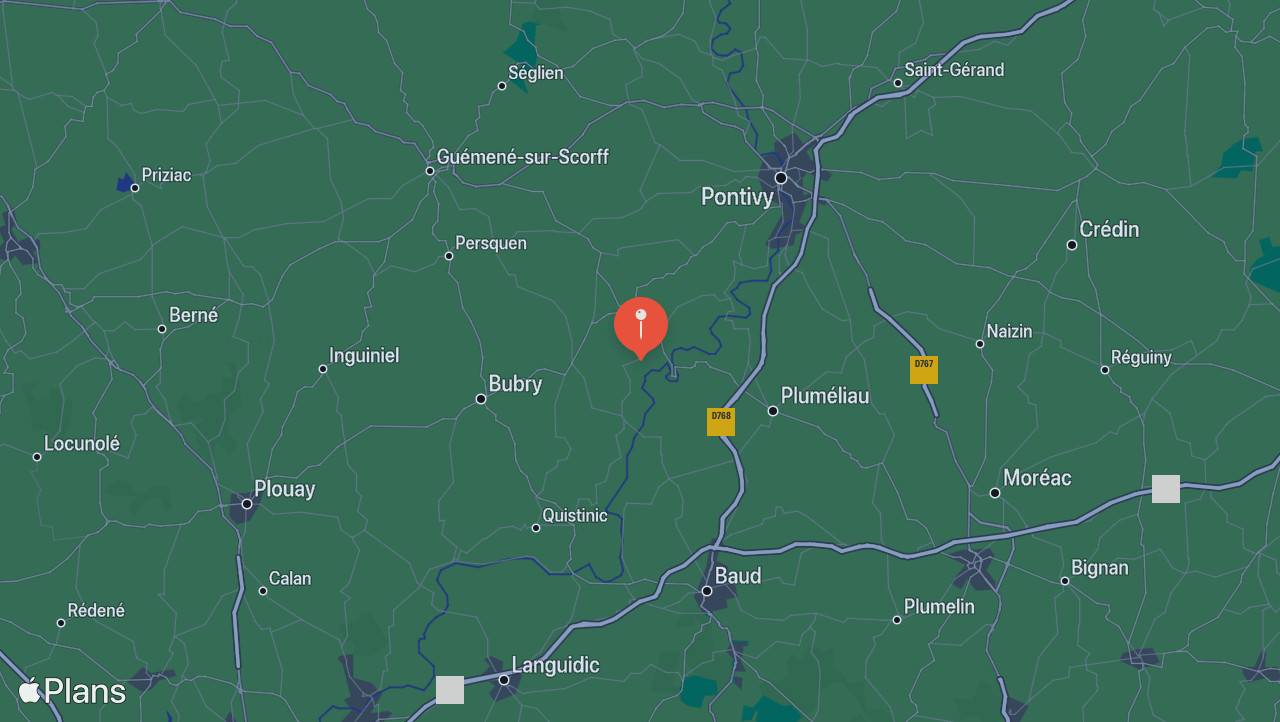The width and height of the screenshot is (1280, 722).
Task: Select the Plumelin label
Action: (x=939, y=607)
